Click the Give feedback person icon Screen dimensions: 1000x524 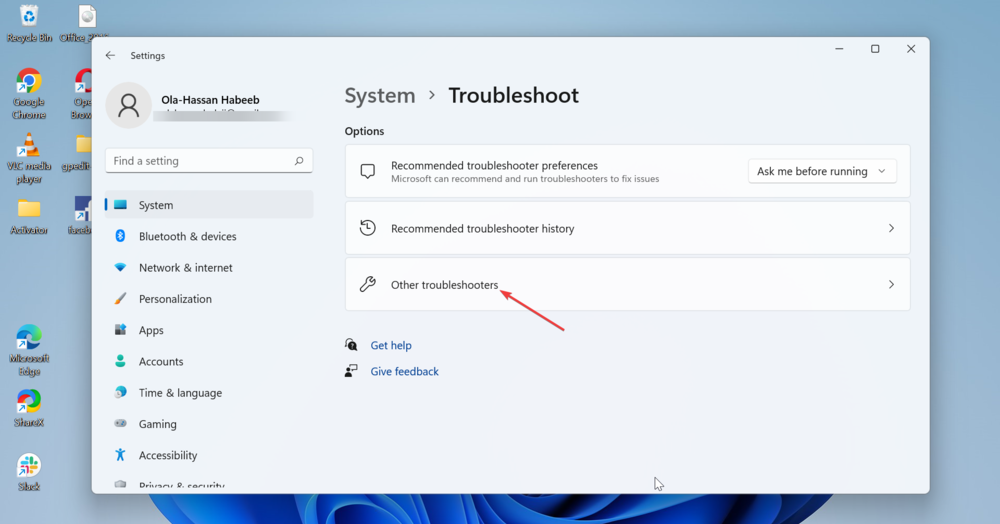(x=351, y=371)
